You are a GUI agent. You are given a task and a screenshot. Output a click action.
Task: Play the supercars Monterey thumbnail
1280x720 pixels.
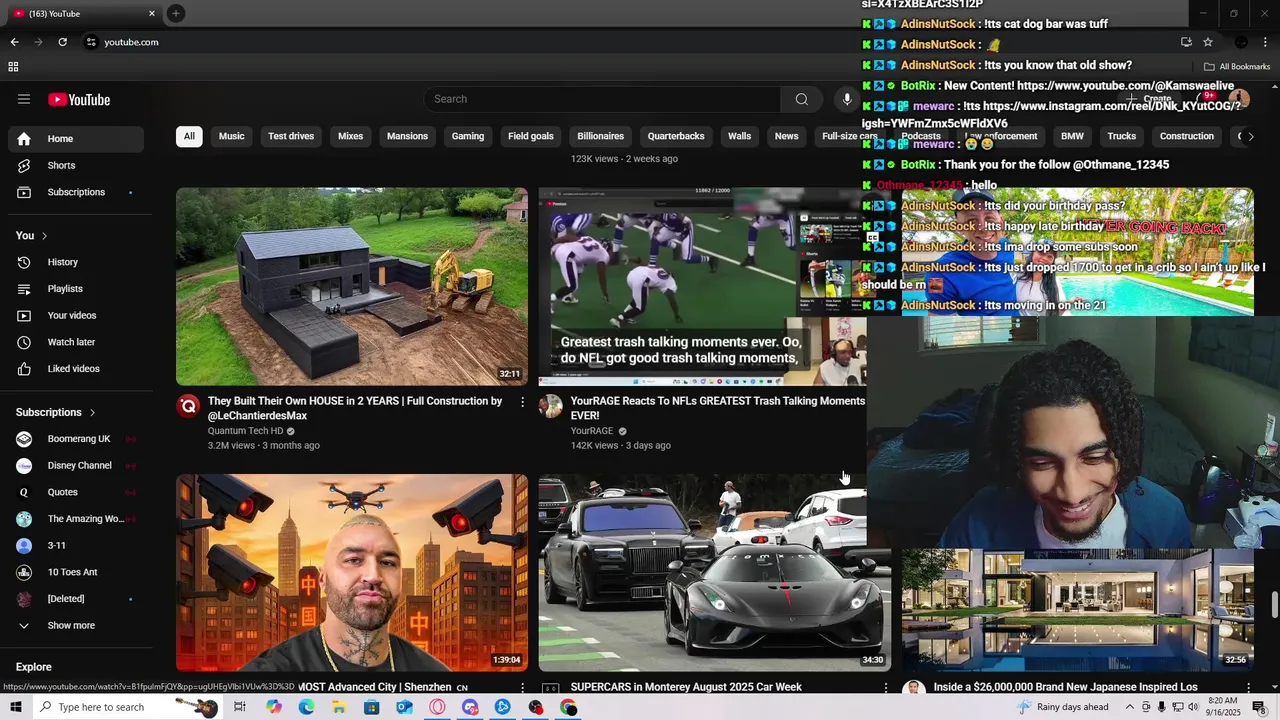(714, 573)
